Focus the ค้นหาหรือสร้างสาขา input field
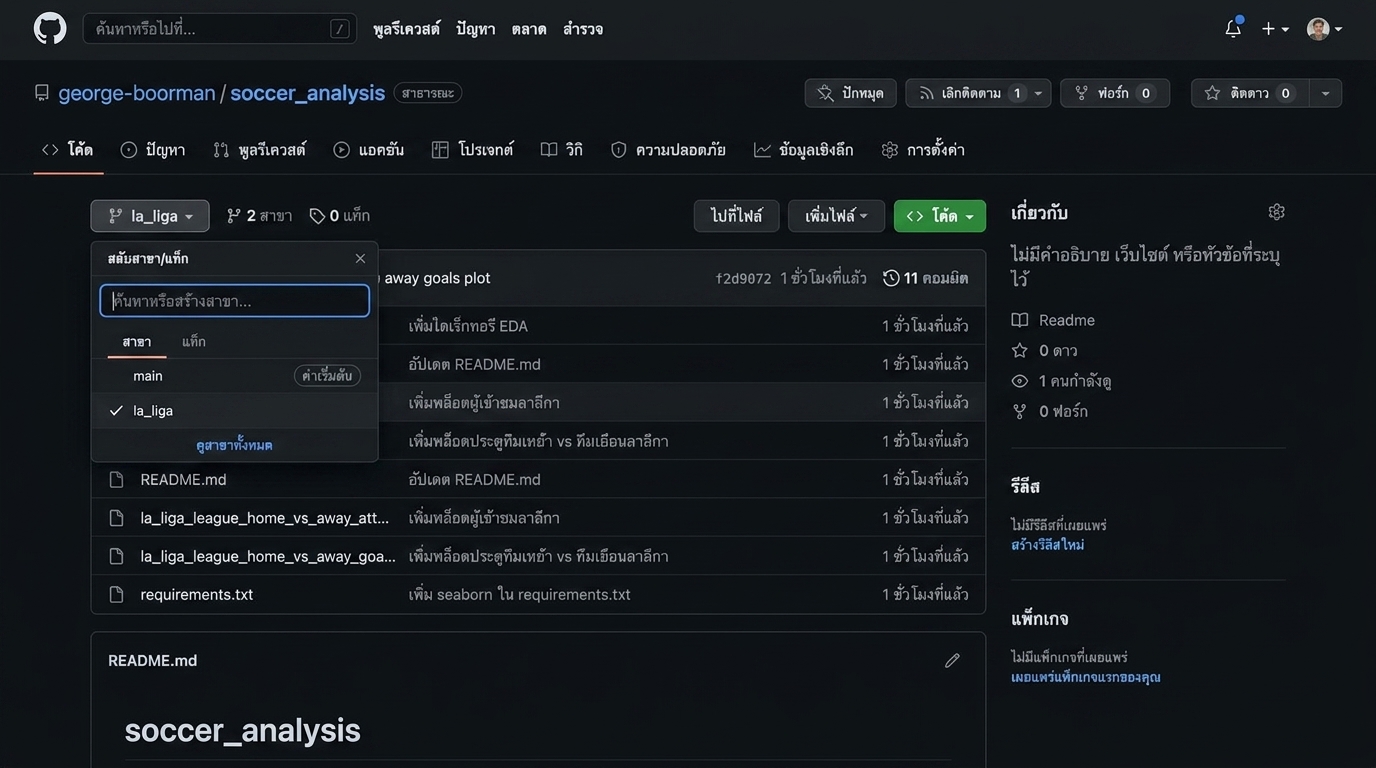 (235, 301)
